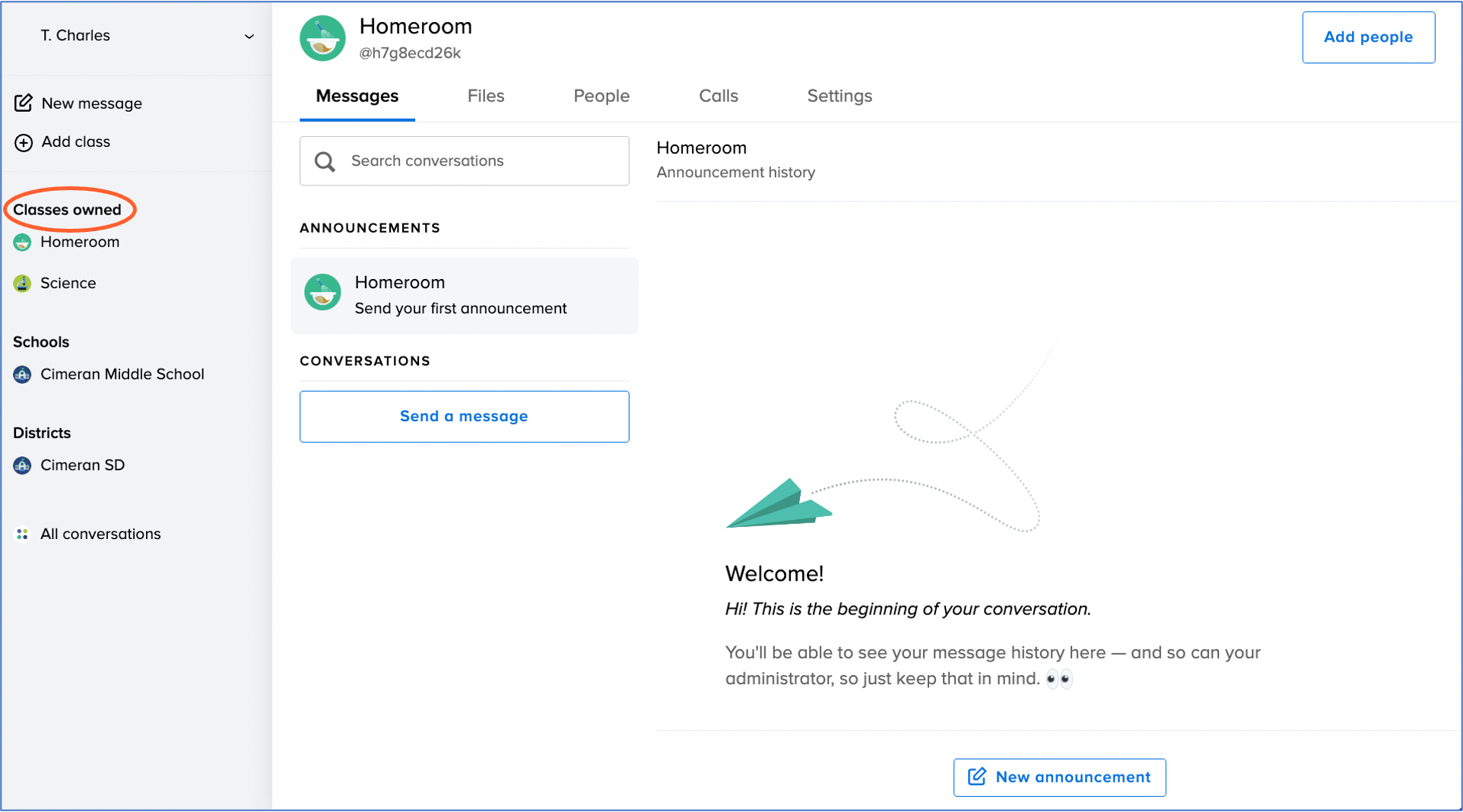Select the Messages tab

[x=357, y=97]
